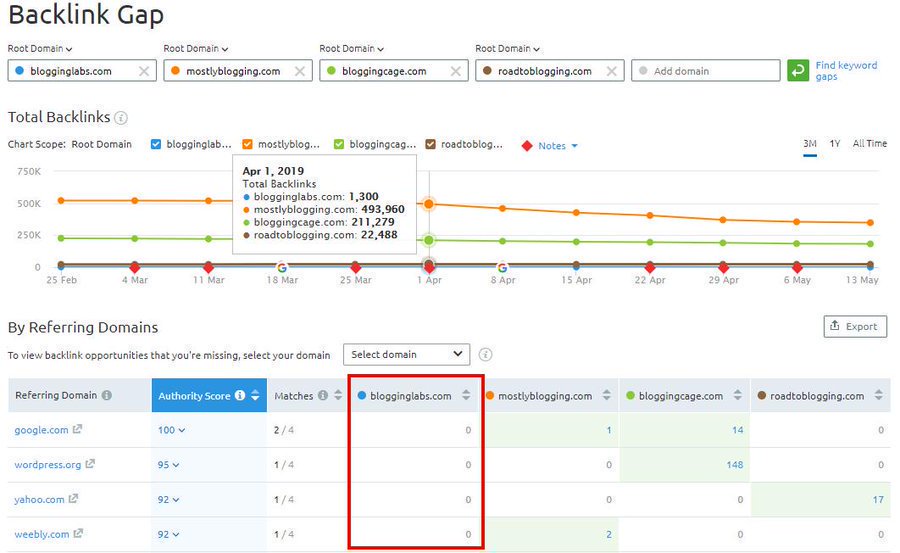Open Matches column info icon
The height and width of the screenshot is (553, 900).
tap(323, 395)
